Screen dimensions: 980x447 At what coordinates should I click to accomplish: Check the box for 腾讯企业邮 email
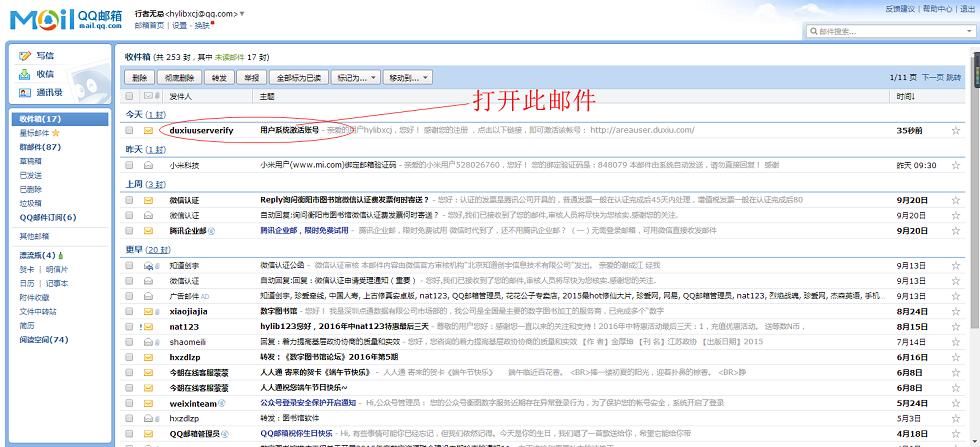pos(129,231)
